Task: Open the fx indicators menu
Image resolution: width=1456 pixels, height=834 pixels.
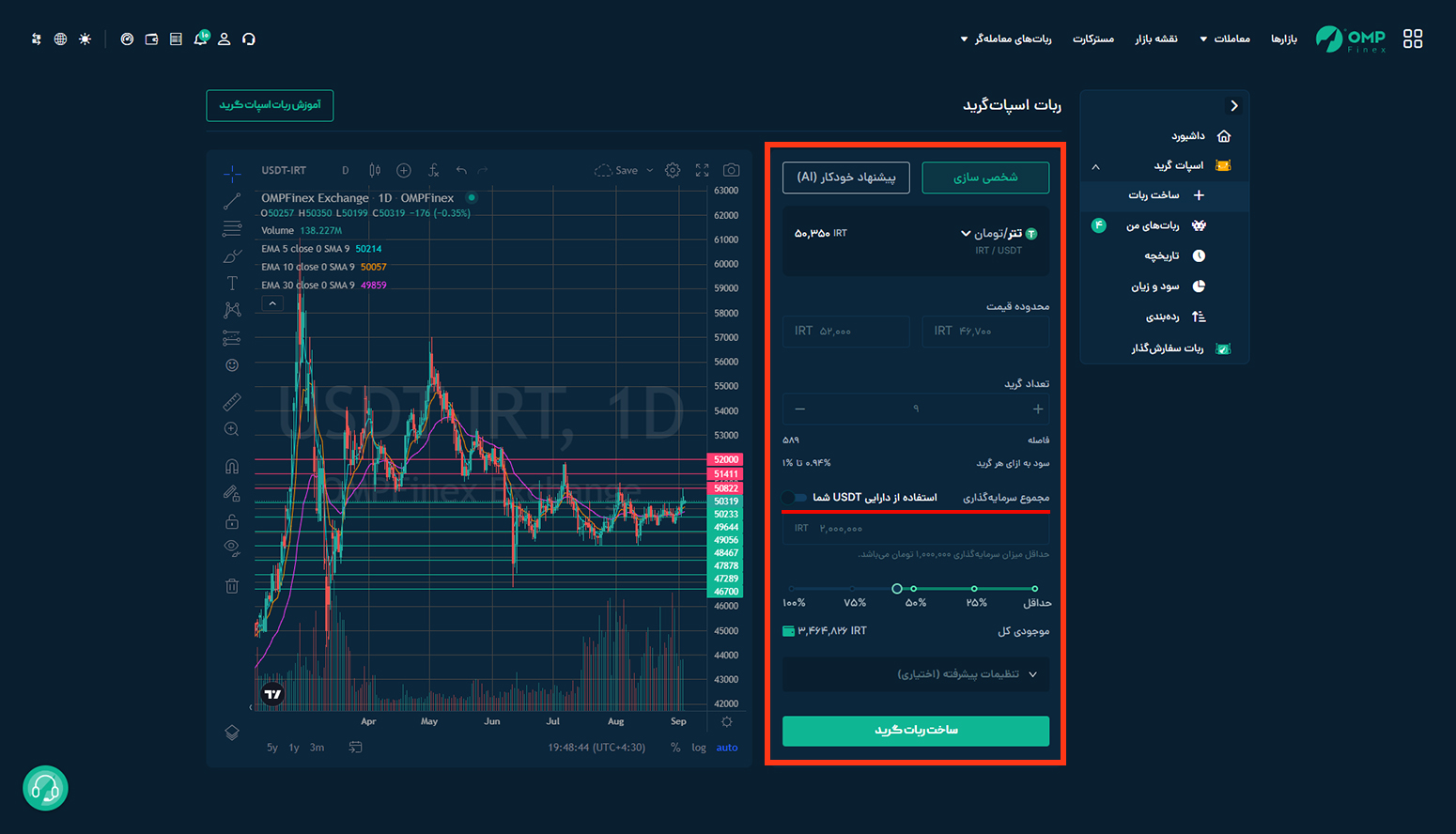Action: (x=433, y=170)
